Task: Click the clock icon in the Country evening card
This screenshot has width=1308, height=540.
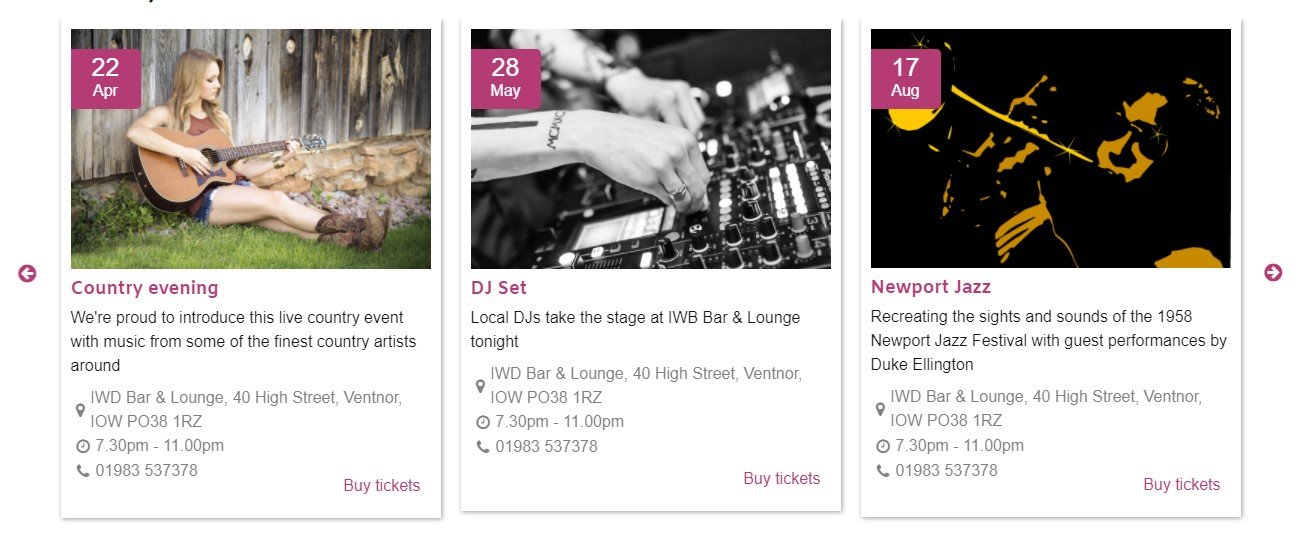Action: click(x=83, y=446)
